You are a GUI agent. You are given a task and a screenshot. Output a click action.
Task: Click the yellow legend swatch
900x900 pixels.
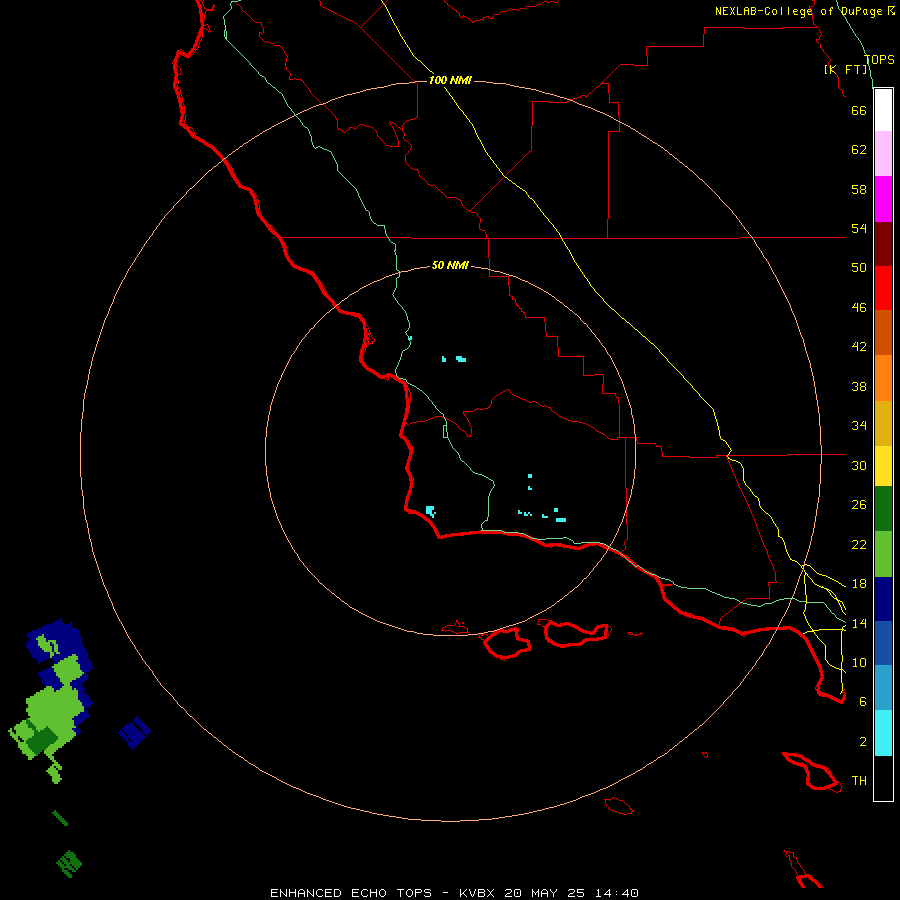coord(883,466)
